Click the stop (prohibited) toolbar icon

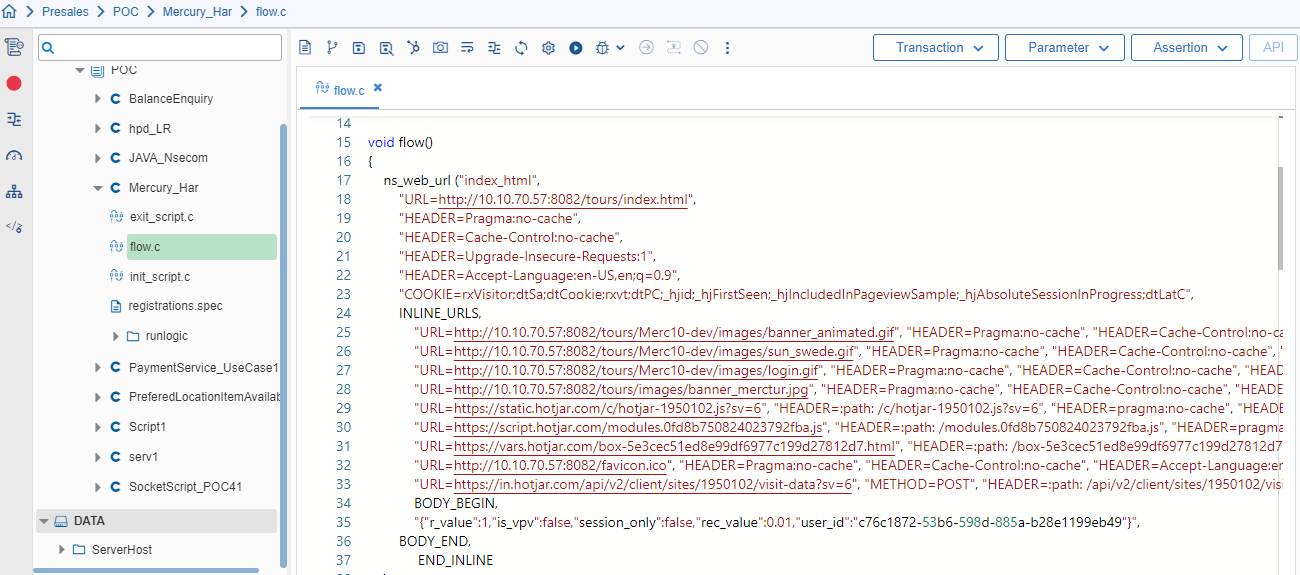701,47
